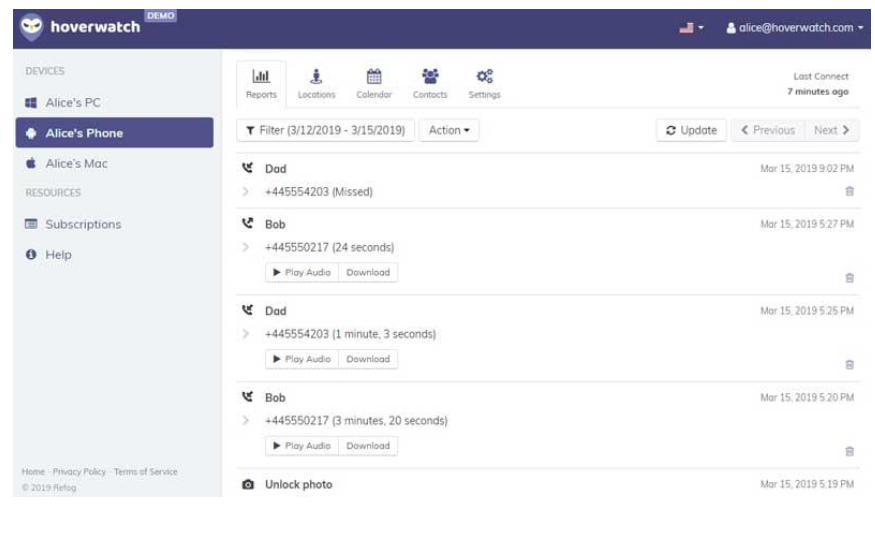Expand the Bob 24 seconds call entry
This screenshot has width=875, height=533.
click(246, 247)
